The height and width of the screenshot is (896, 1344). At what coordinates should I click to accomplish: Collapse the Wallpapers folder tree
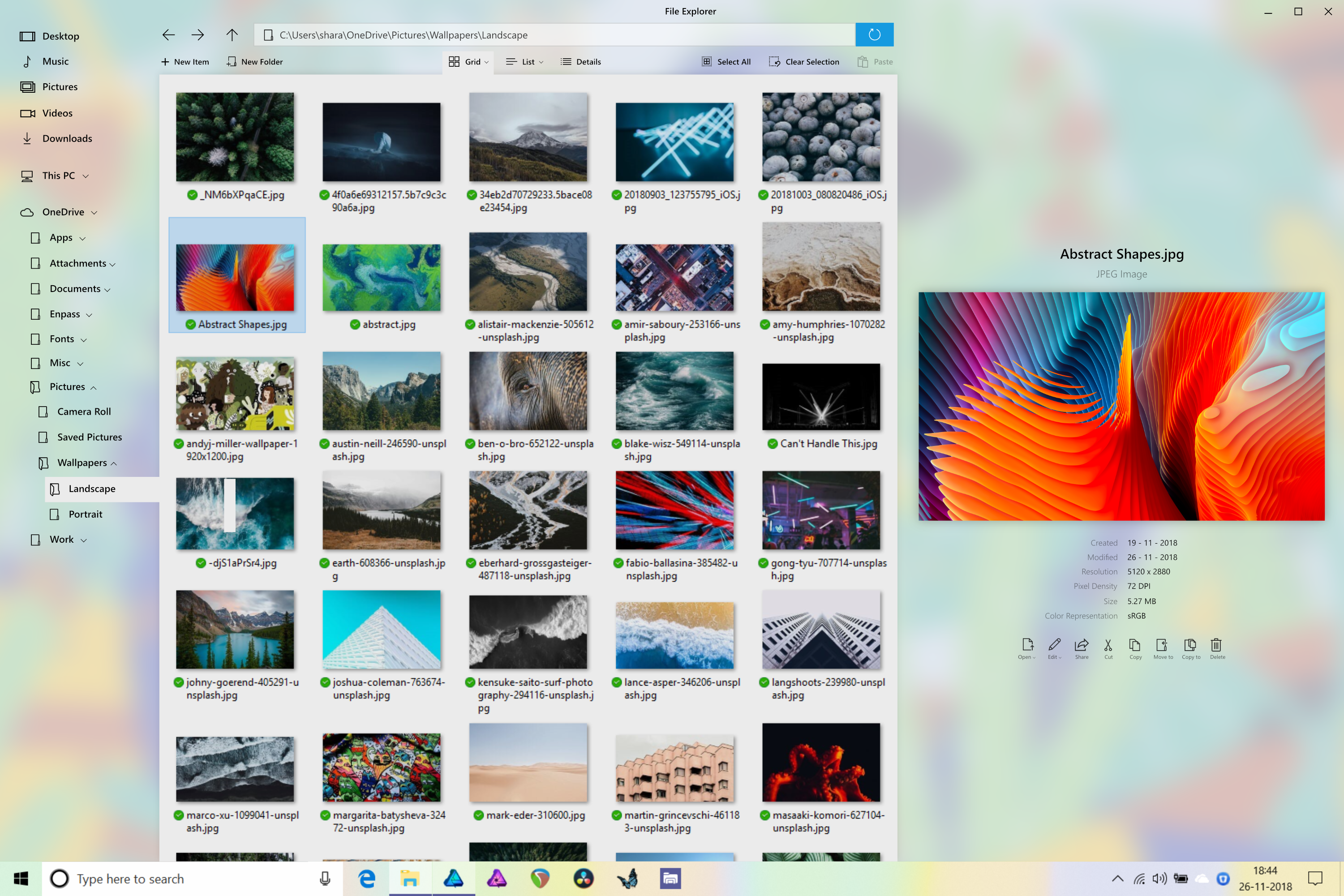114,463
